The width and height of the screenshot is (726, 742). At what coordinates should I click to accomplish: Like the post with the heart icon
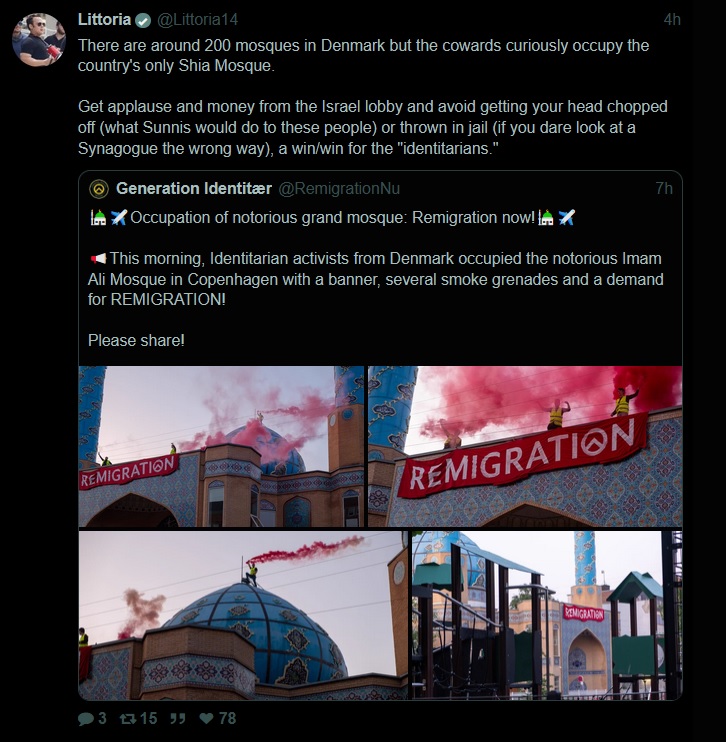pos(206,719)
